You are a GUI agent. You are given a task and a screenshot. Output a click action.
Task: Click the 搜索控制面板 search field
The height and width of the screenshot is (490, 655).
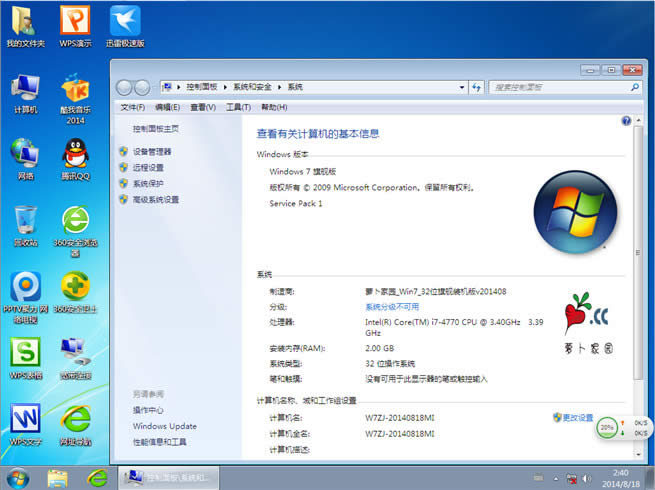click(555, 87)
